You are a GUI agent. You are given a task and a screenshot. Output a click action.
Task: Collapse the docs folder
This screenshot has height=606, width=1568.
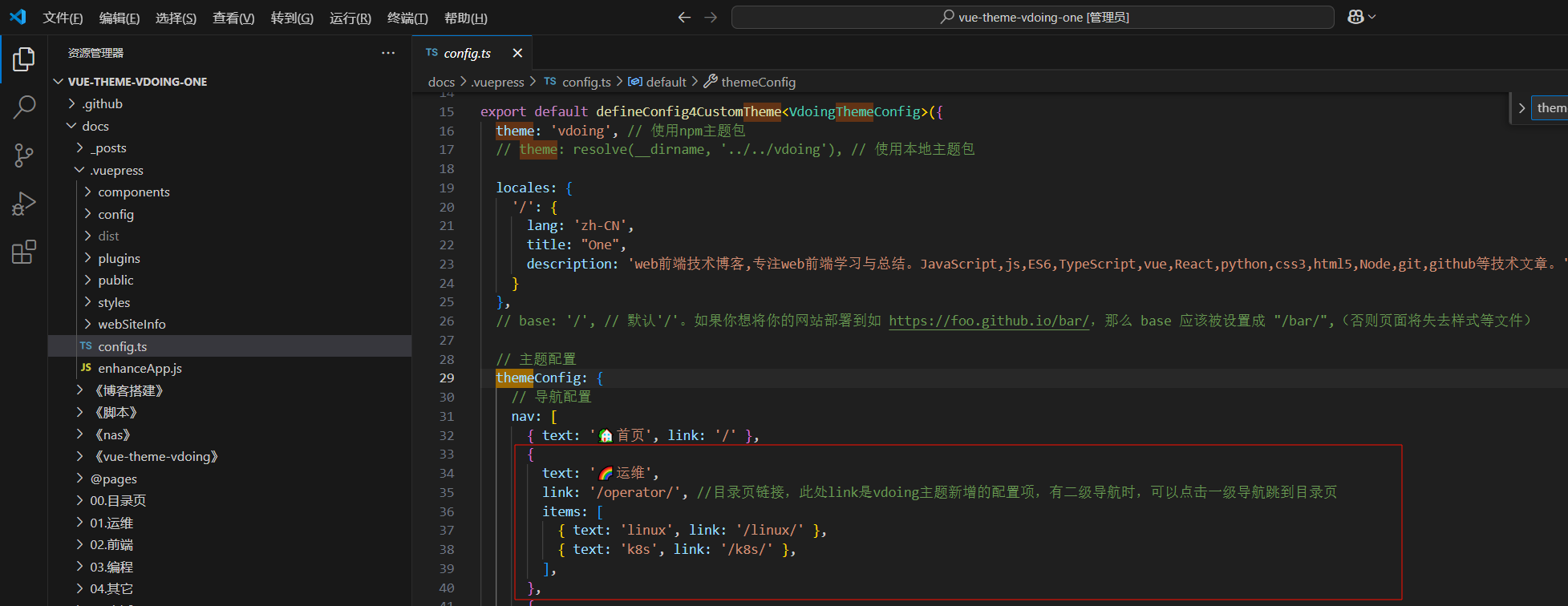pos(229,126)
